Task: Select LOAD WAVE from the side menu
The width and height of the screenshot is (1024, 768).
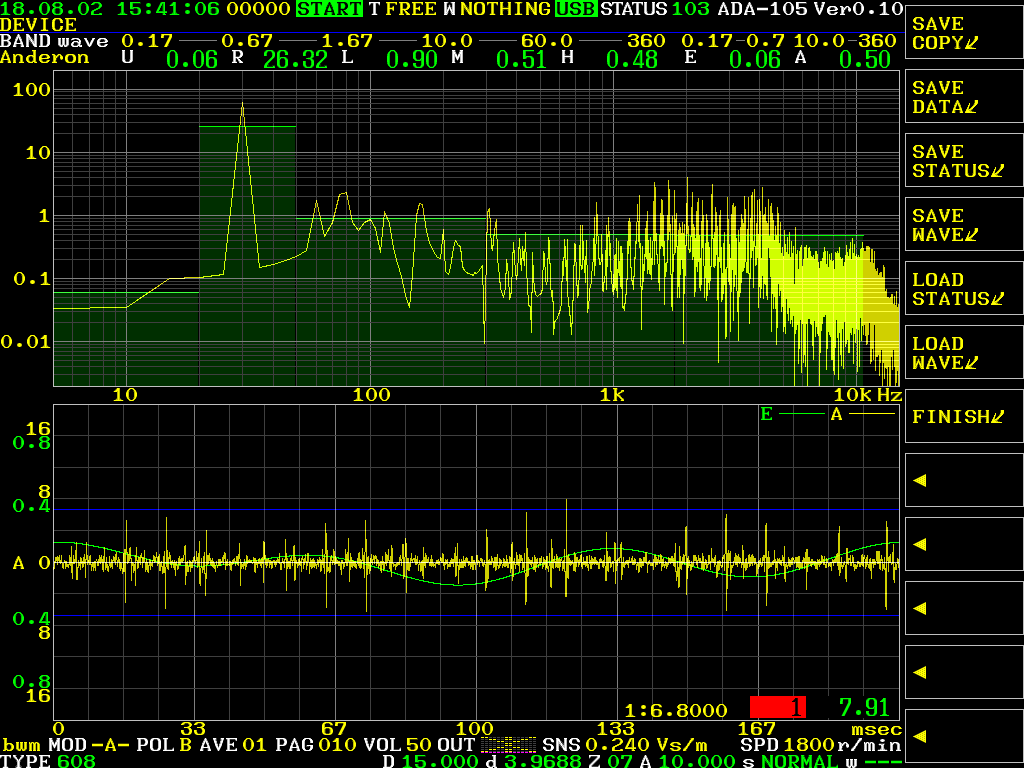Action: tap(964, 353)
